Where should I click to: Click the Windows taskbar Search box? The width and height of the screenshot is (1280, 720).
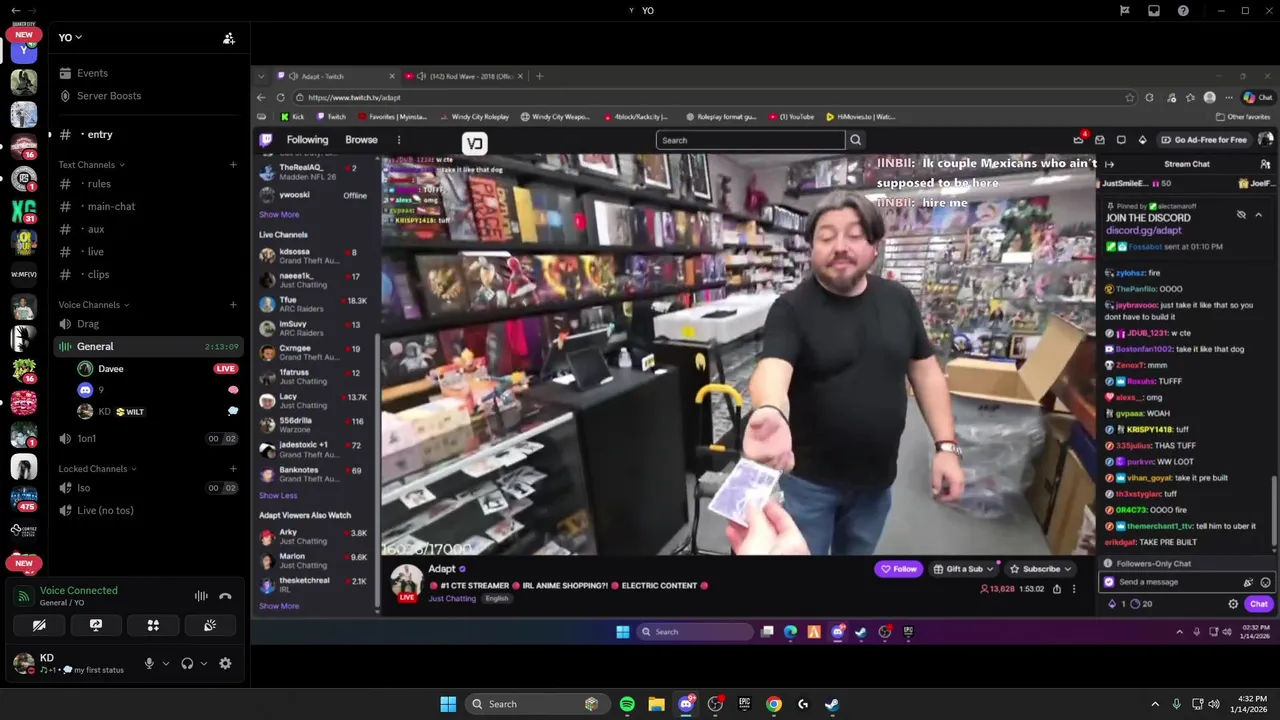click(x=537, y=704)
